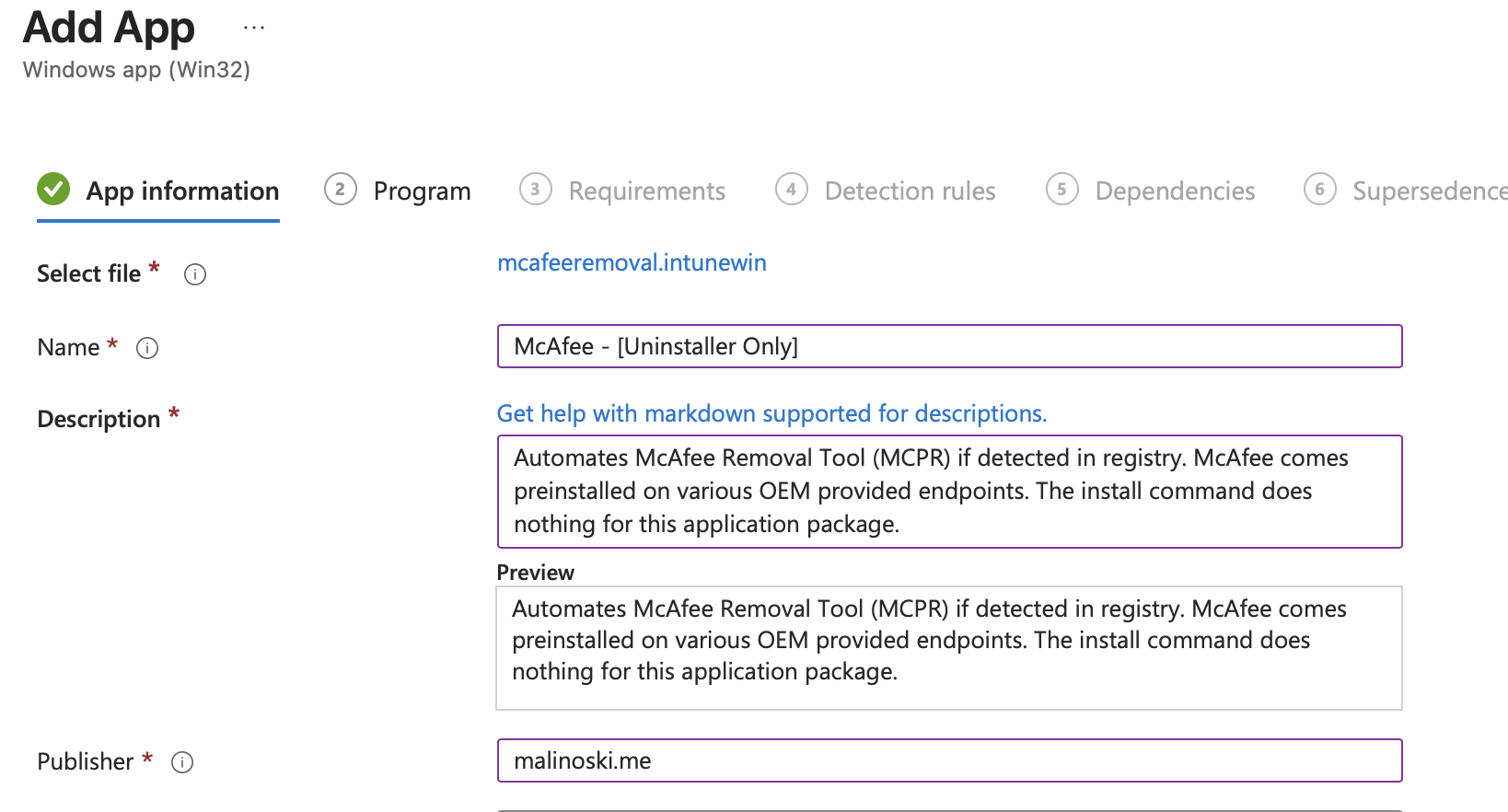The height and width of the screenshot is (812, 1508).
Task: Open the markdown help link for descriptions
Action: [771, 413]
